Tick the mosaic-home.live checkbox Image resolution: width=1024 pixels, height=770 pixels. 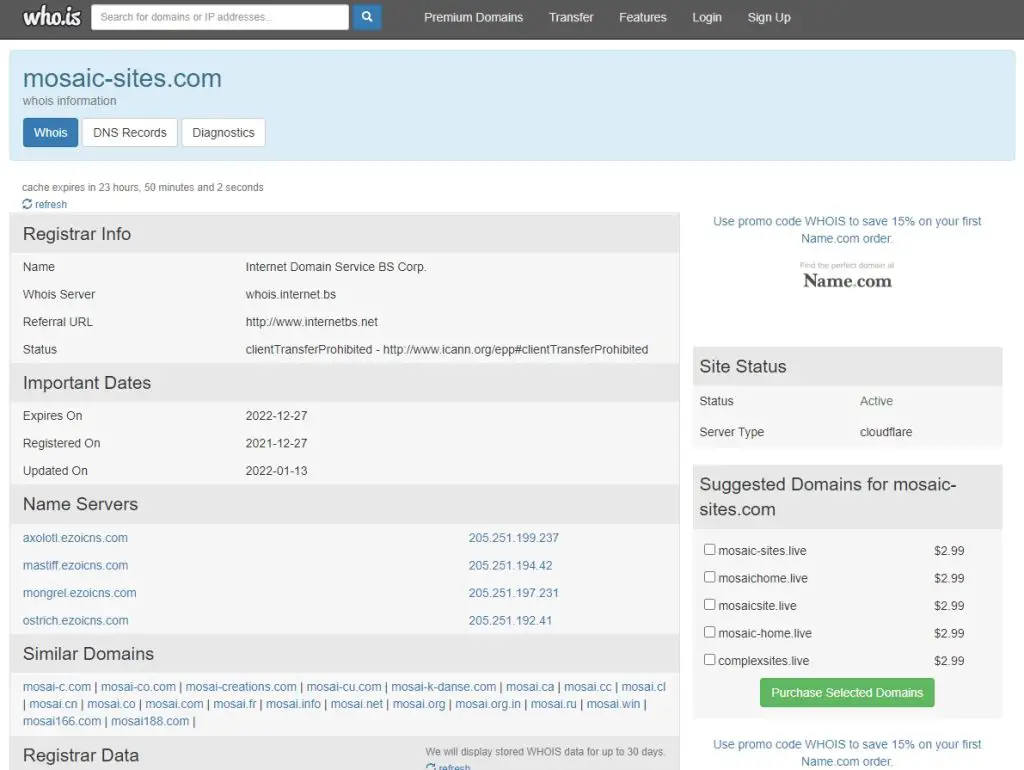709,632
